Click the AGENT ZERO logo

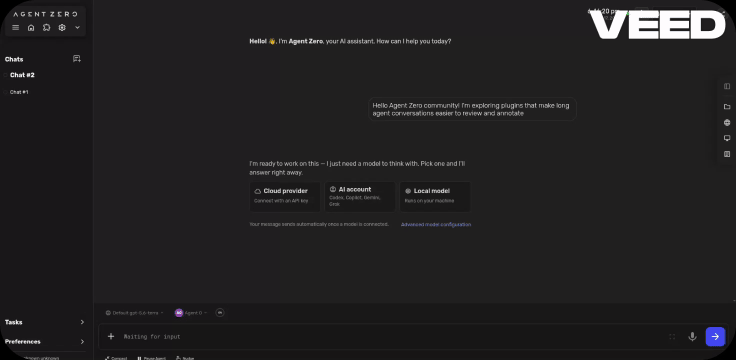pos(45,14)
